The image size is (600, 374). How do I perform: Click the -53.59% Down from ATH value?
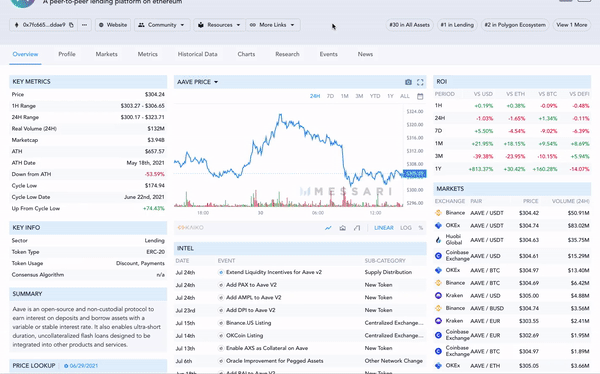pos(155,174)
